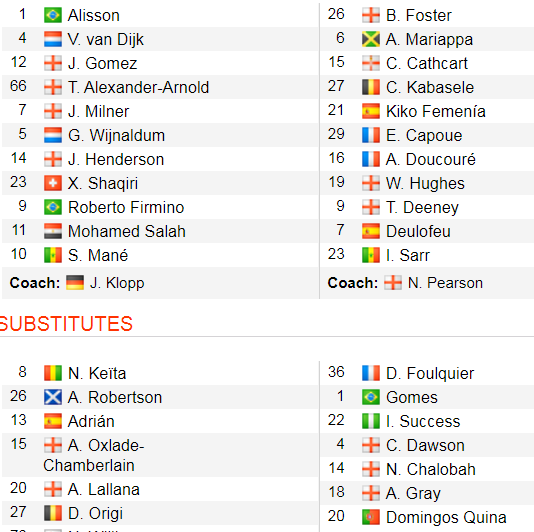The height and width of the screenshot is (532, 534).
Task: Click the Portugal flag next to Domingos Quina
Action: point(371,517)
